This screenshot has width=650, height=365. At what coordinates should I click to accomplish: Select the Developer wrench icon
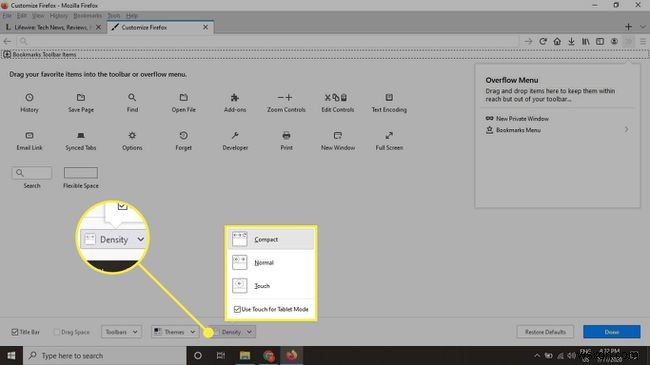235,136
